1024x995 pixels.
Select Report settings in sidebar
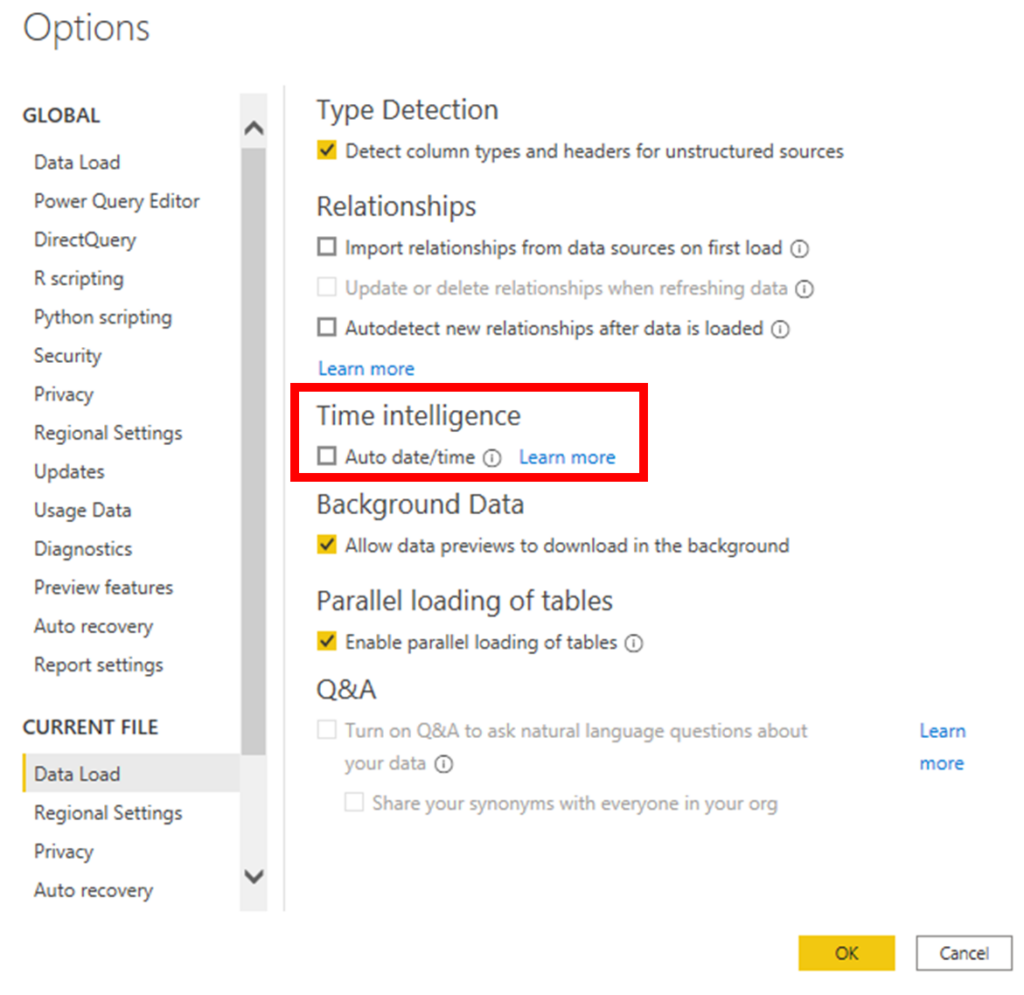99,665
